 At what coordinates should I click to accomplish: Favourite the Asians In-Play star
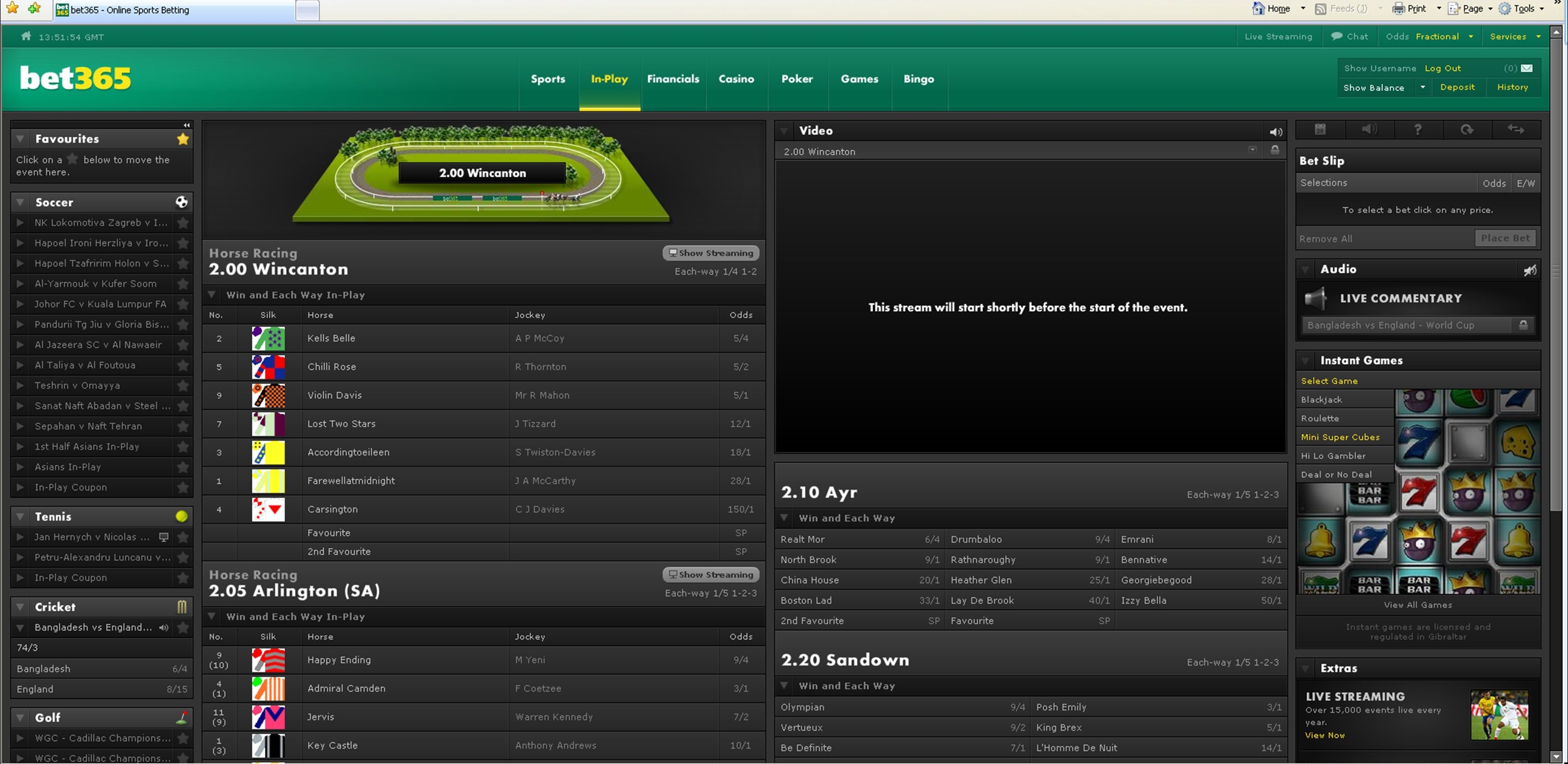[182, 467]
